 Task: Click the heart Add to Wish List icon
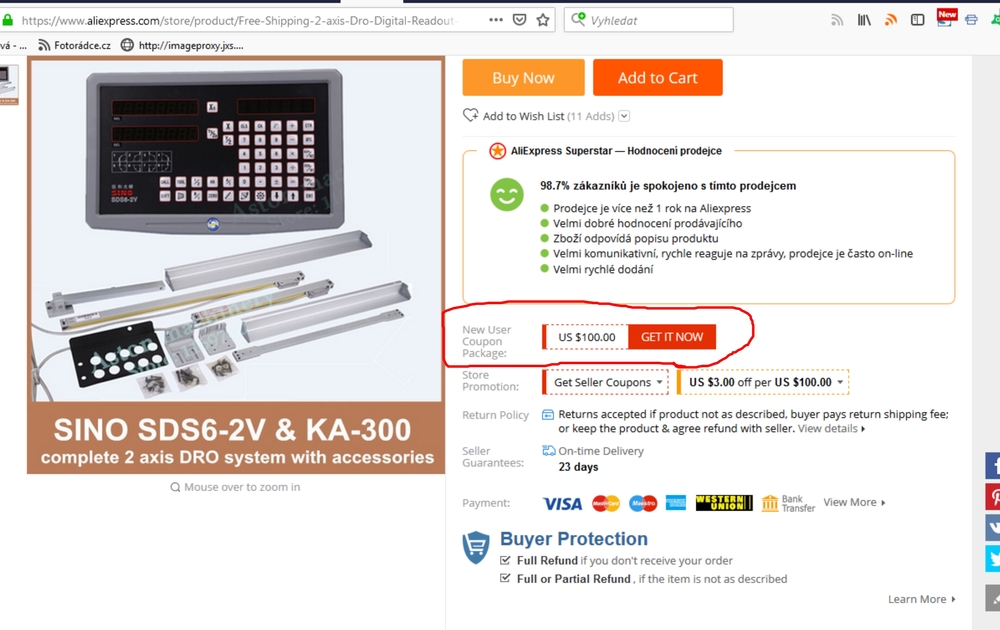pyautogui.click(x=471, y=115)
